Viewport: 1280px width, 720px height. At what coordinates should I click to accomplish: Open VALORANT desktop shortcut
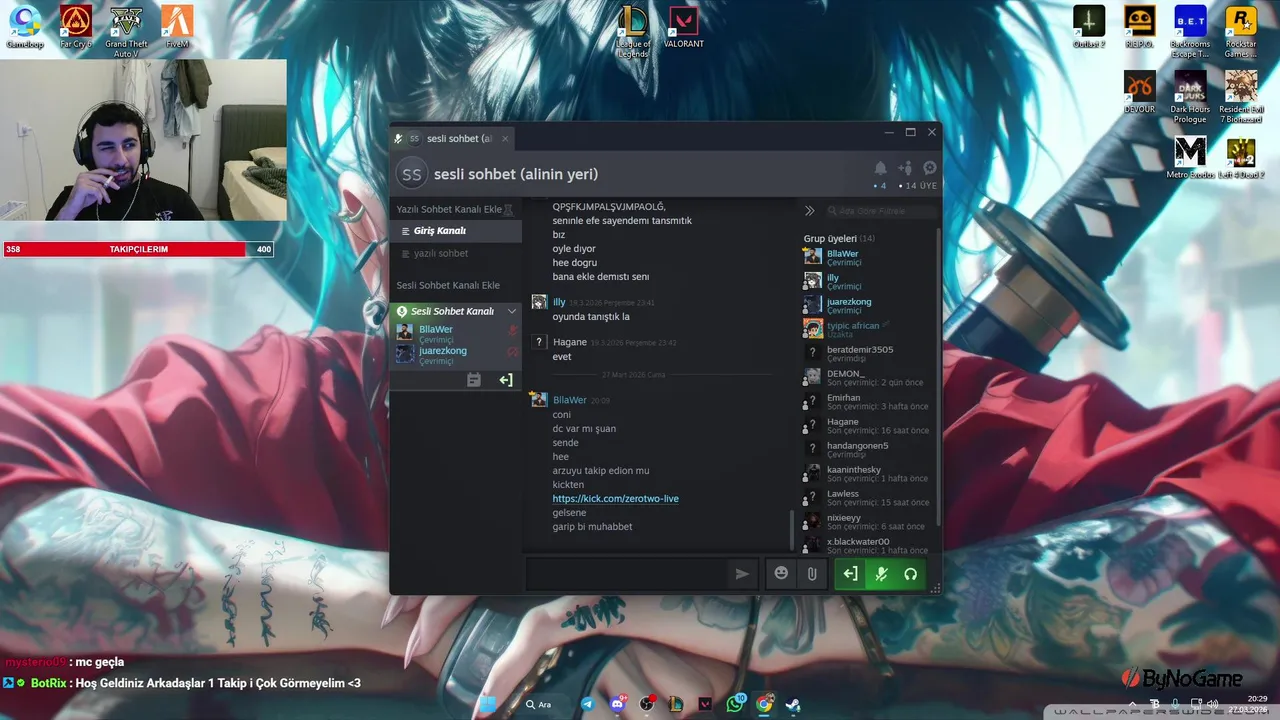684,27
